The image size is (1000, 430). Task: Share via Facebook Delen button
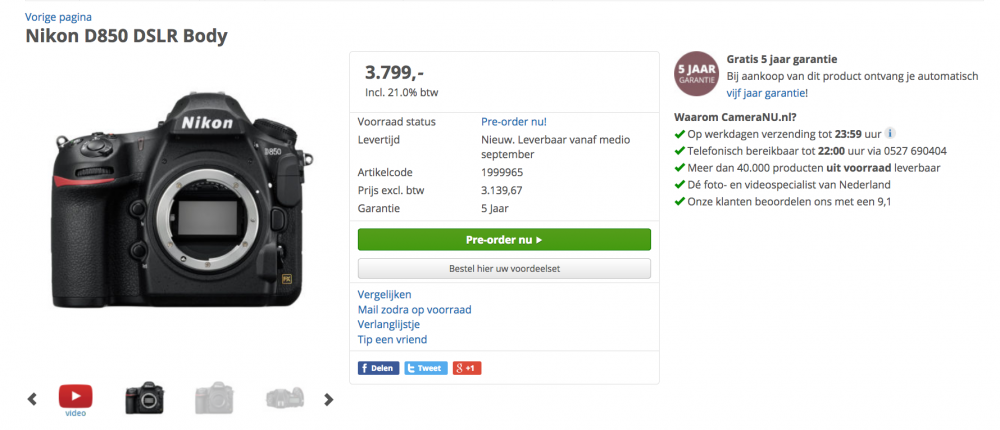coord(378,368)
